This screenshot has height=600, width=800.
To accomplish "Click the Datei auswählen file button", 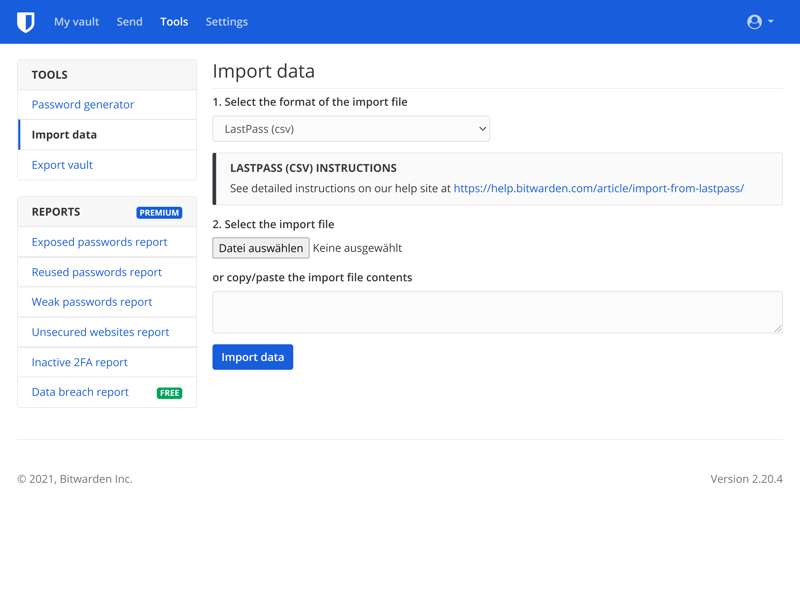I will (261, 248).
